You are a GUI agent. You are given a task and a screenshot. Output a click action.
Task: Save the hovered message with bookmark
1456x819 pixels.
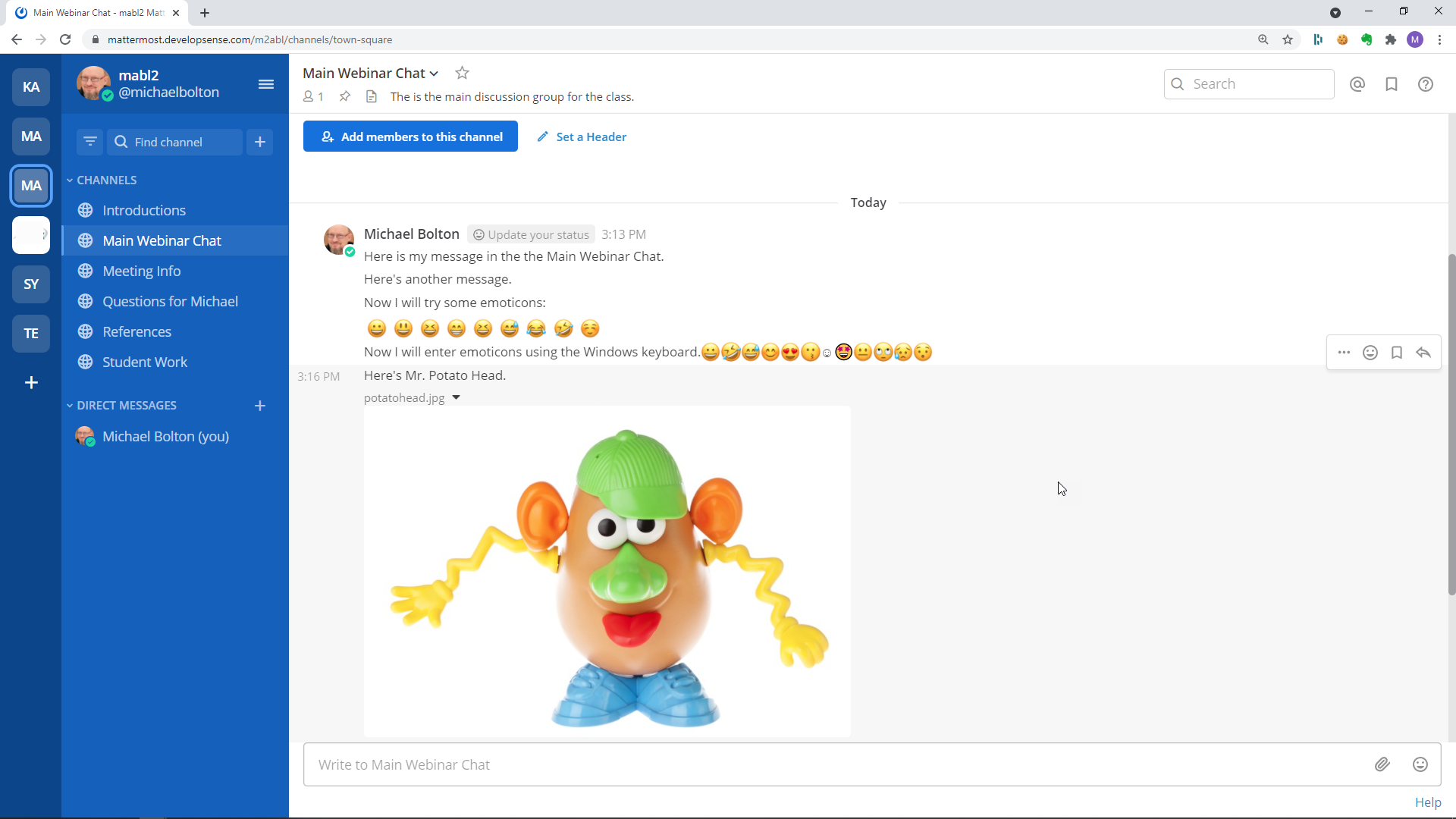click(x=1397, y=353)
